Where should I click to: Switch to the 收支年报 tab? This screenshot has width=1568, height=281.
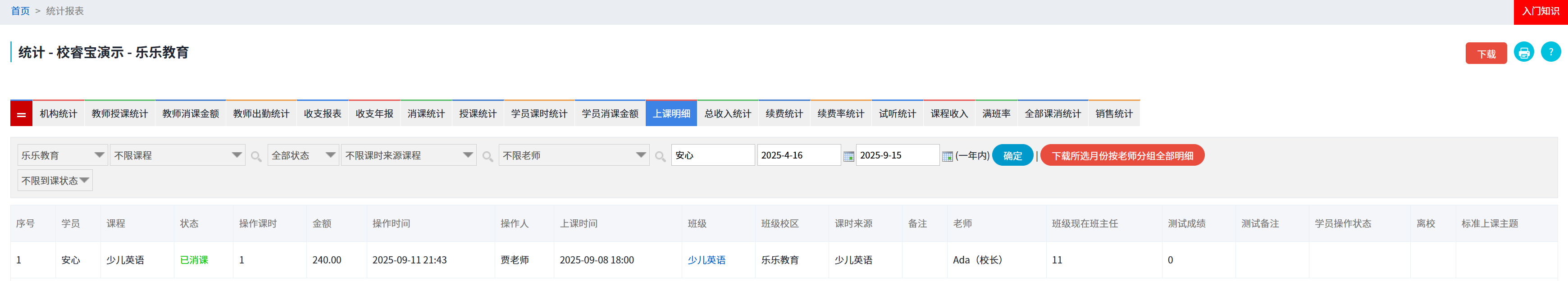coord(374,114)
